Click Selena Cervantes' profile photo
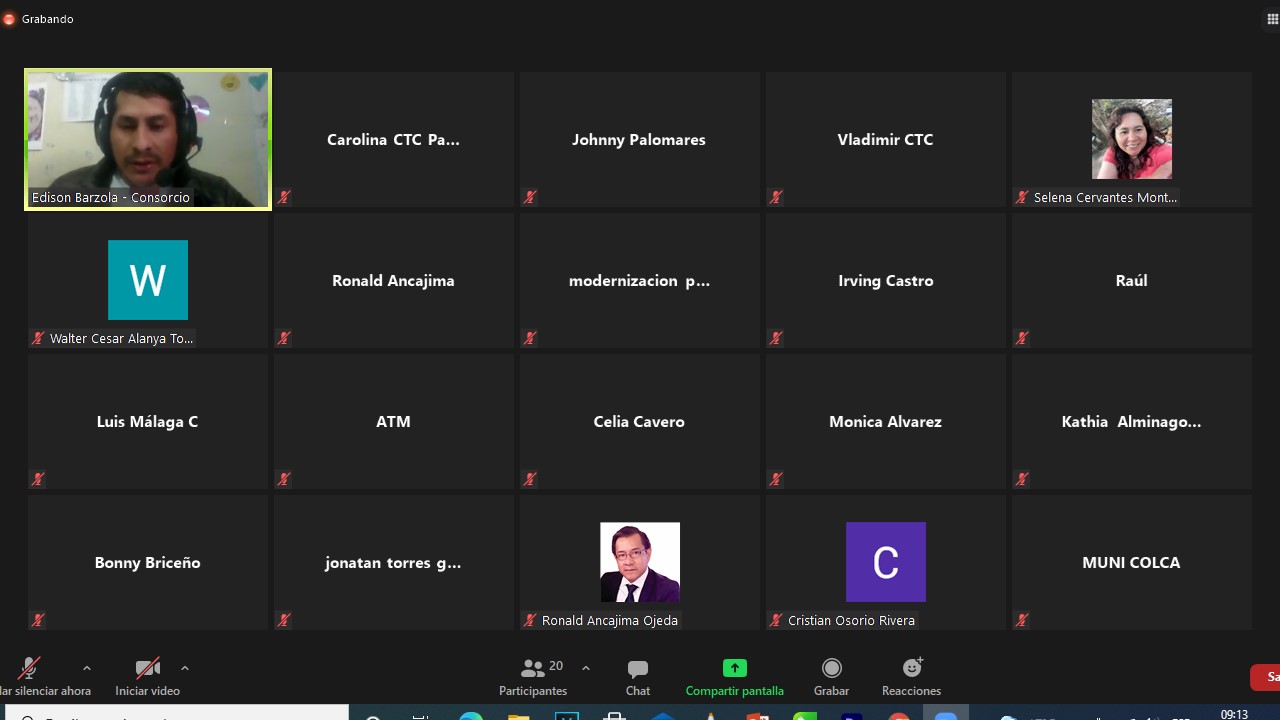 (1131, 139)
